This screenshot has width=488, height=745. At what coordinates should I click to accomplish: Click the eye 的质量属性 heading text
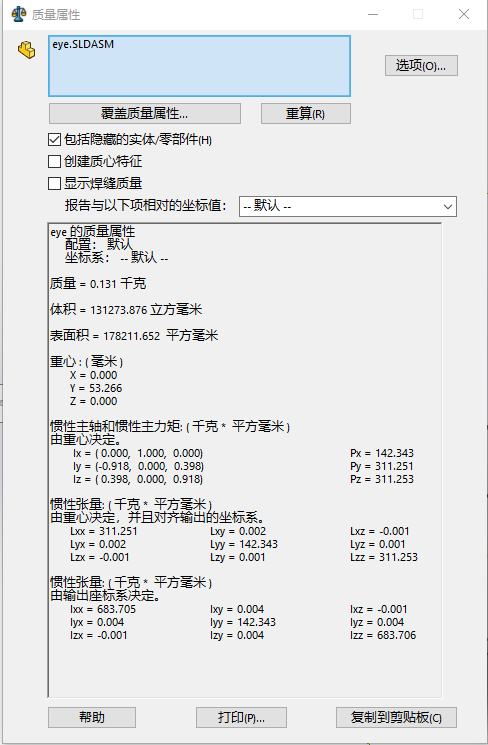tap(93, 232)
